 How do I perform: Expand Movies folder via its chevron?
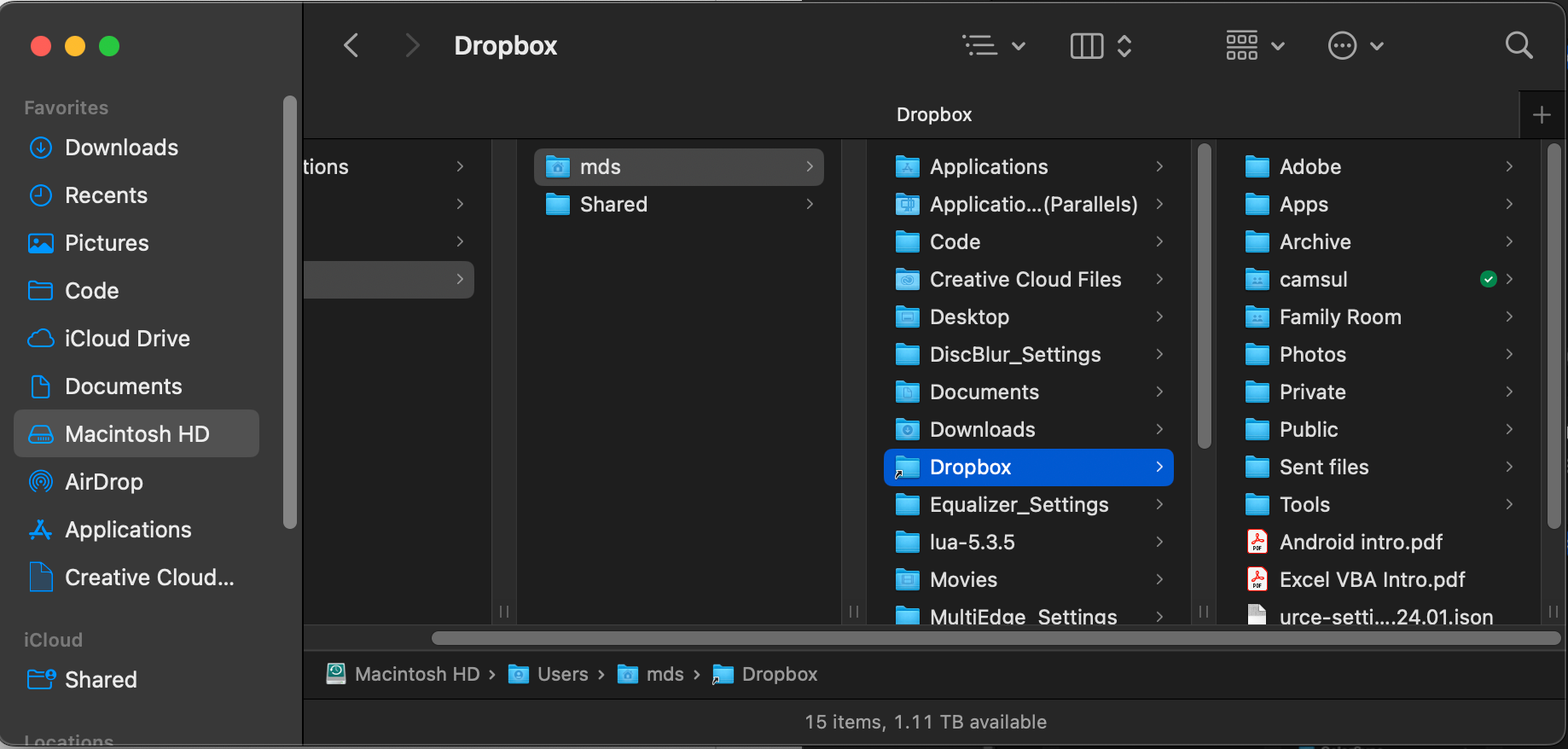click(1159, 580)
